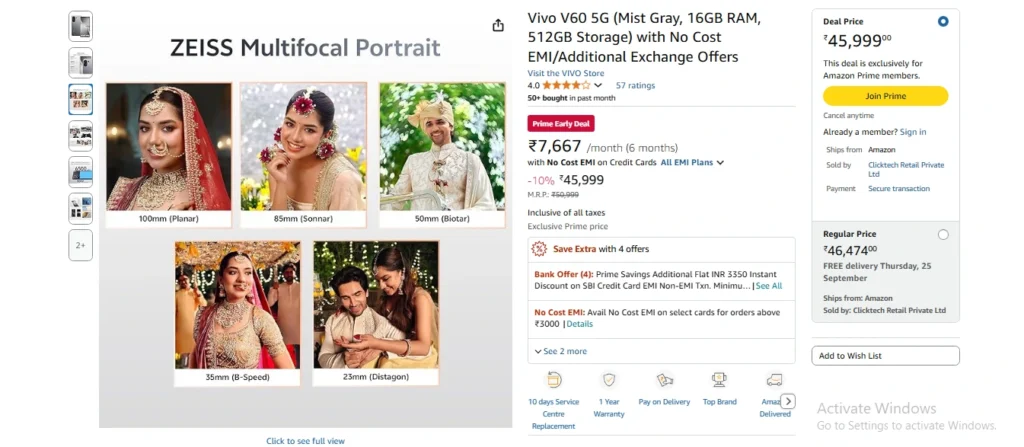The width and height of the screenshot is (1024, 447).
Task: Click the 10 days Service Centre Replacement icon
Action: [554, 380]
